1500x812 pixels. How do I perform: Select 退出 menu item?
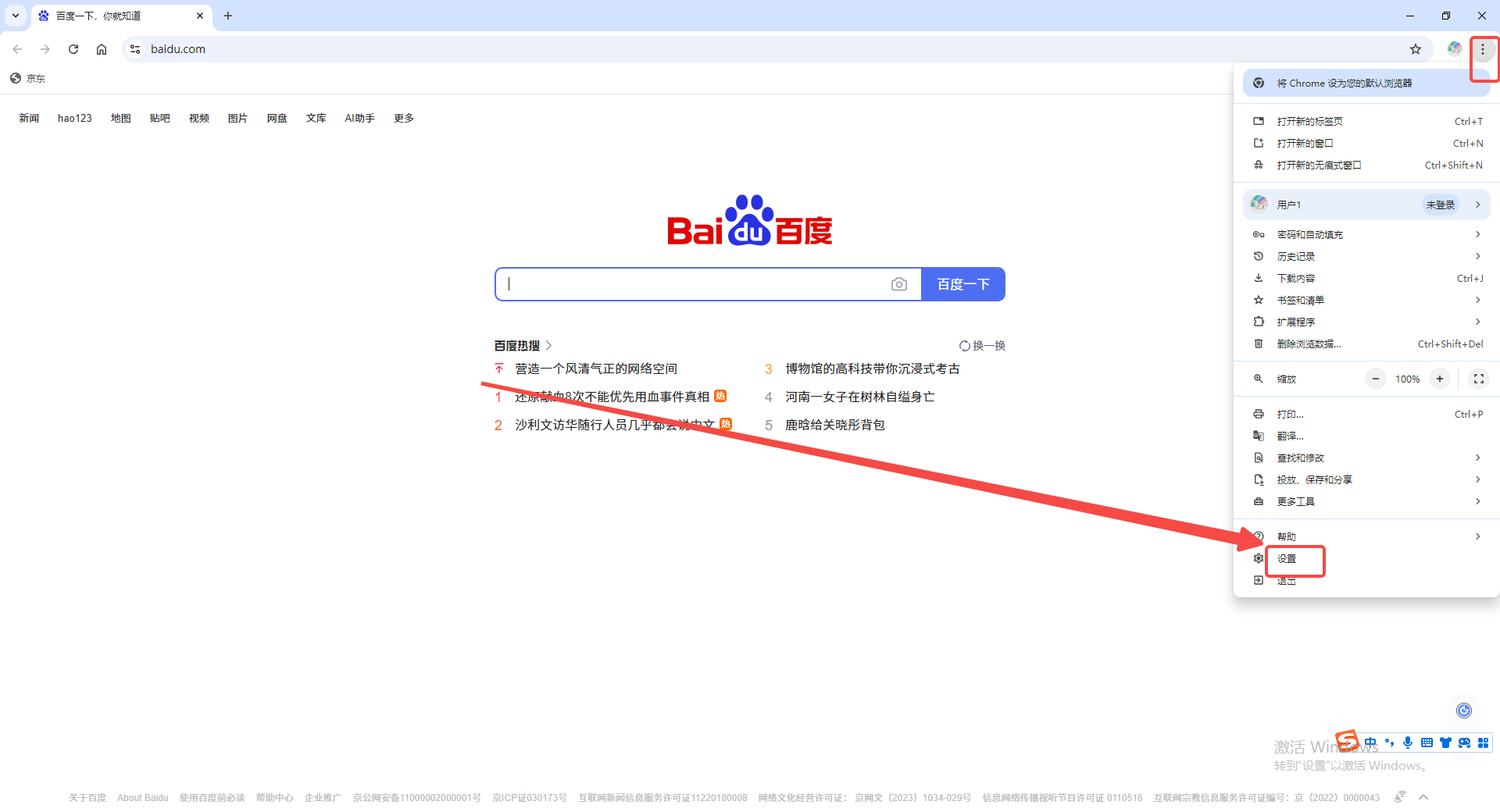pos(1366,580)
